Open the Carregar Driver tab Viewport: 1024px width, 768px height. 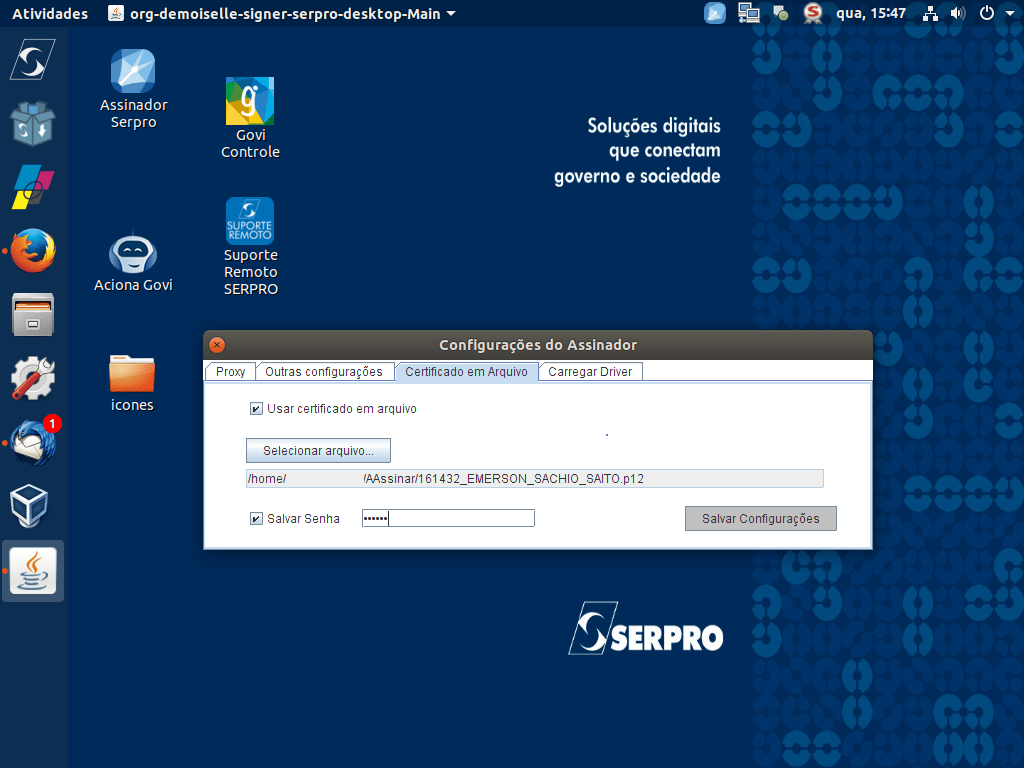pyautogui.click(x=590, y=372)
